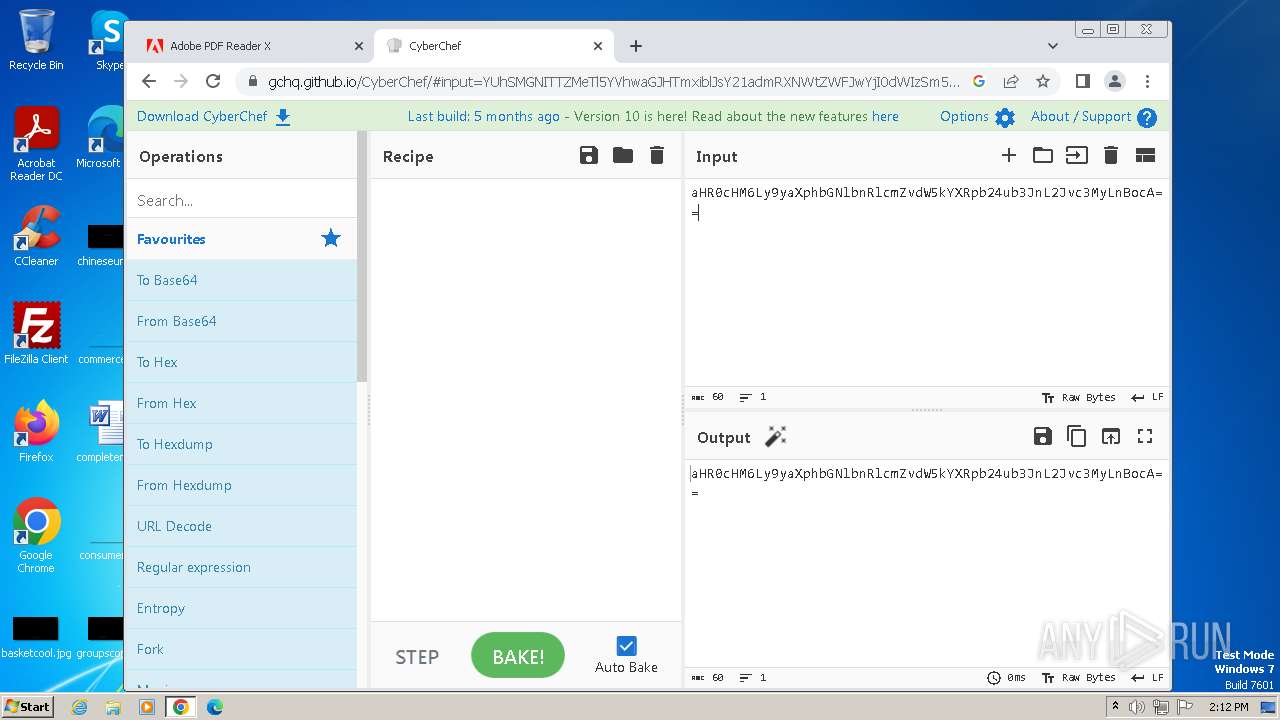Open the About / Support question icon
This screenshot has height=720, width=1280.
(1147, 117)
